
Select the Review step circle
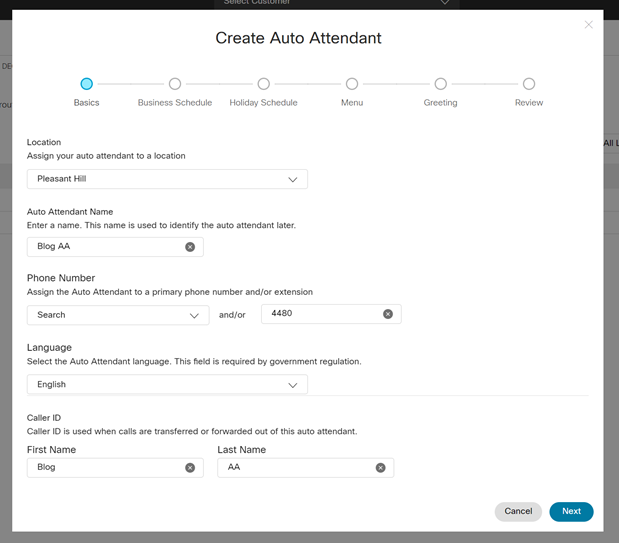point(529,84)
